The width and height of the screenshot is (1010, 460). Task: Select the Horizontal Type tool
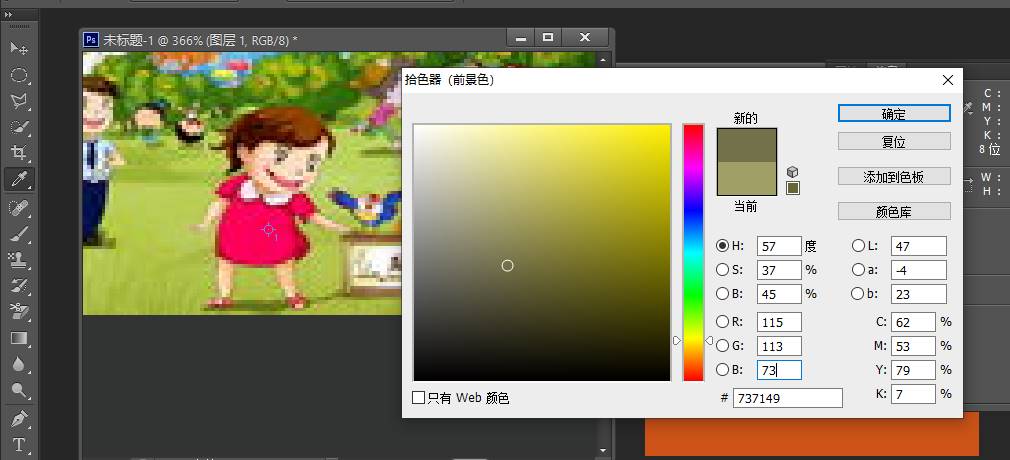click(19, 445)
